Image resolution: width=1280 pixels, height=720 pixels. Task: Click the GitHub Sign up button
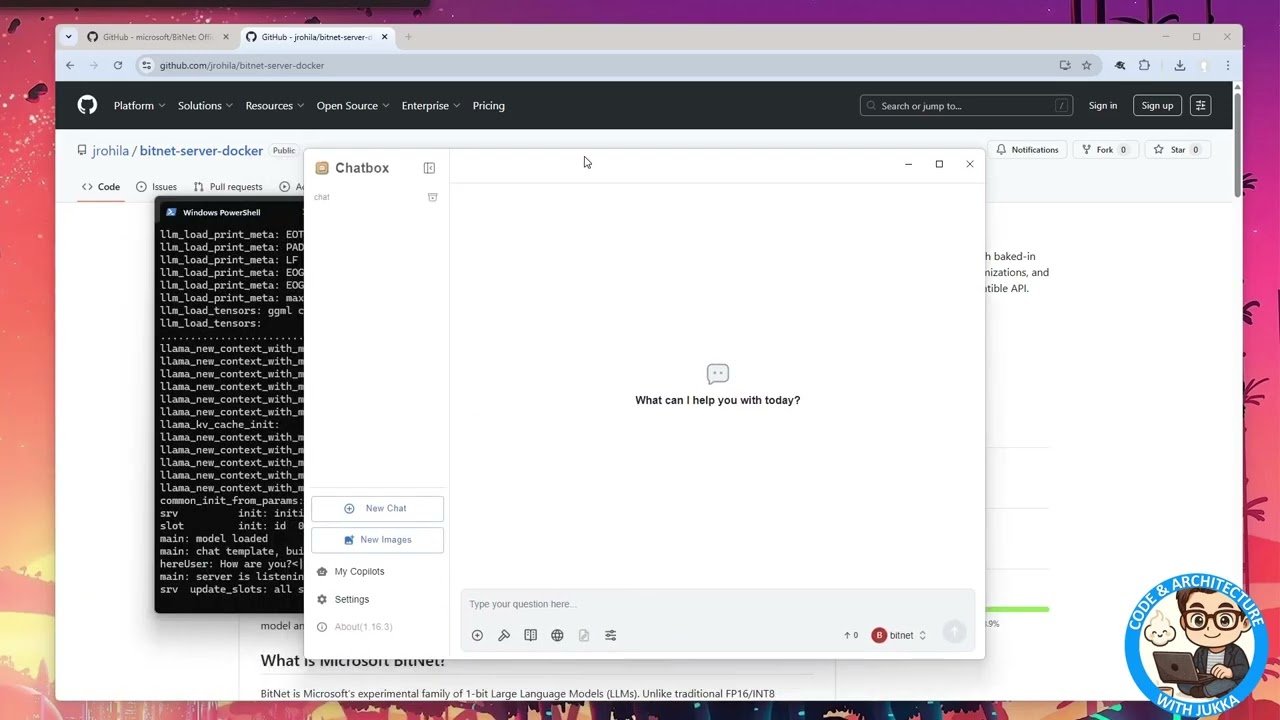(x=1157, y=105)
